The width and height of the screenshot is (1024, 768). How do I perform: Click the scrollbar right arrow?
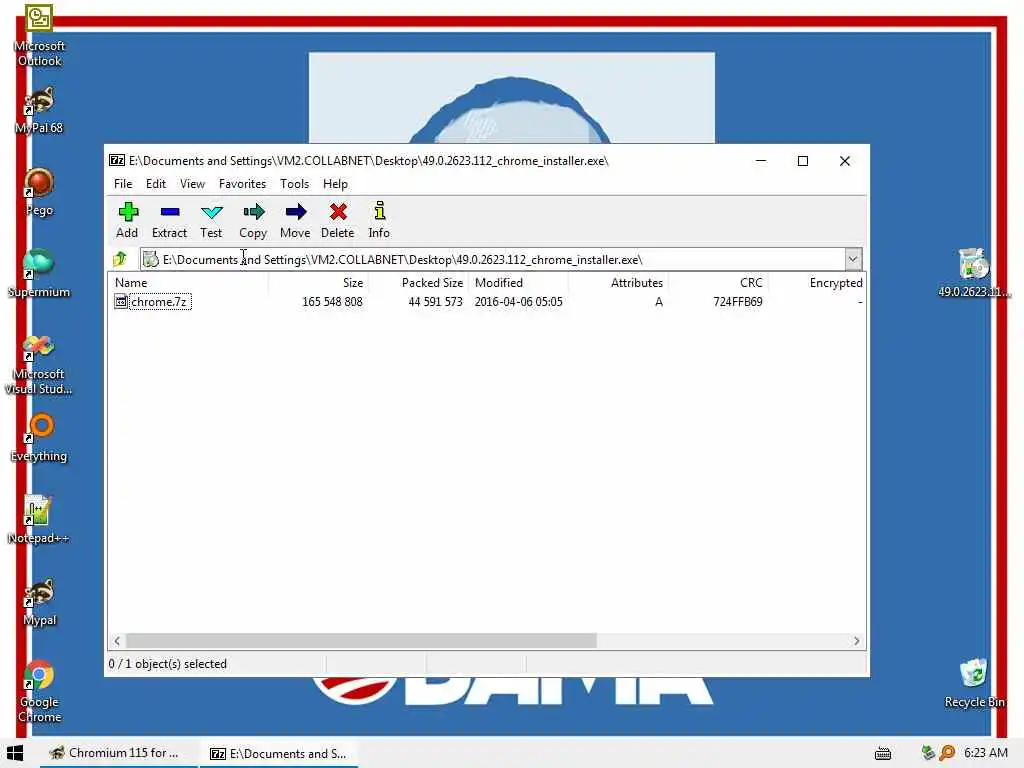(856, 641)
